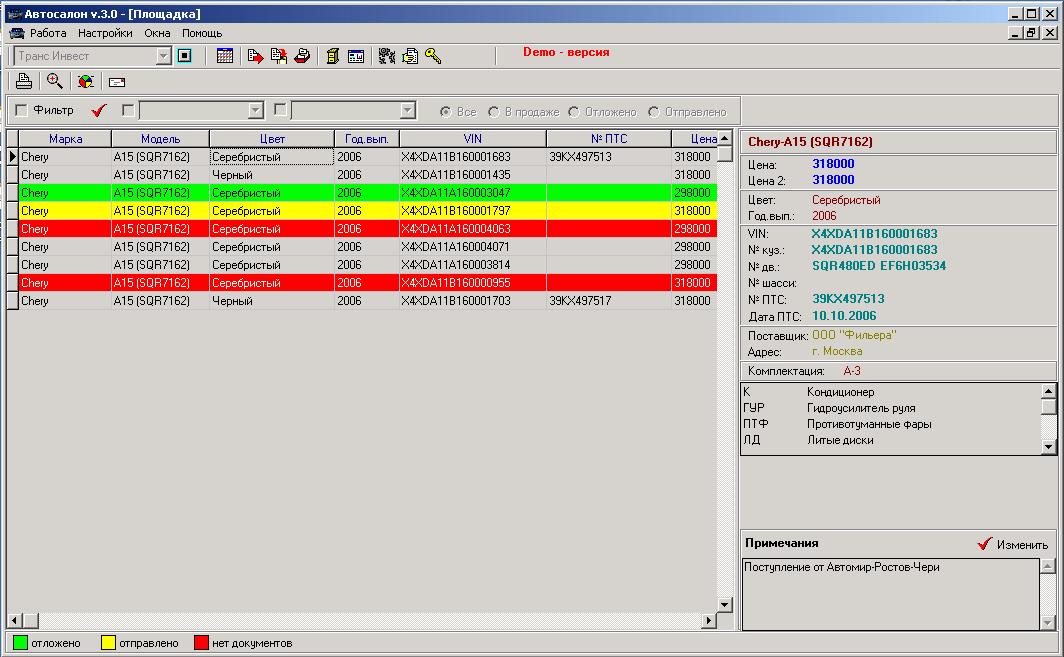Click the gears settings toolbar icon

[x=387, y=56]
